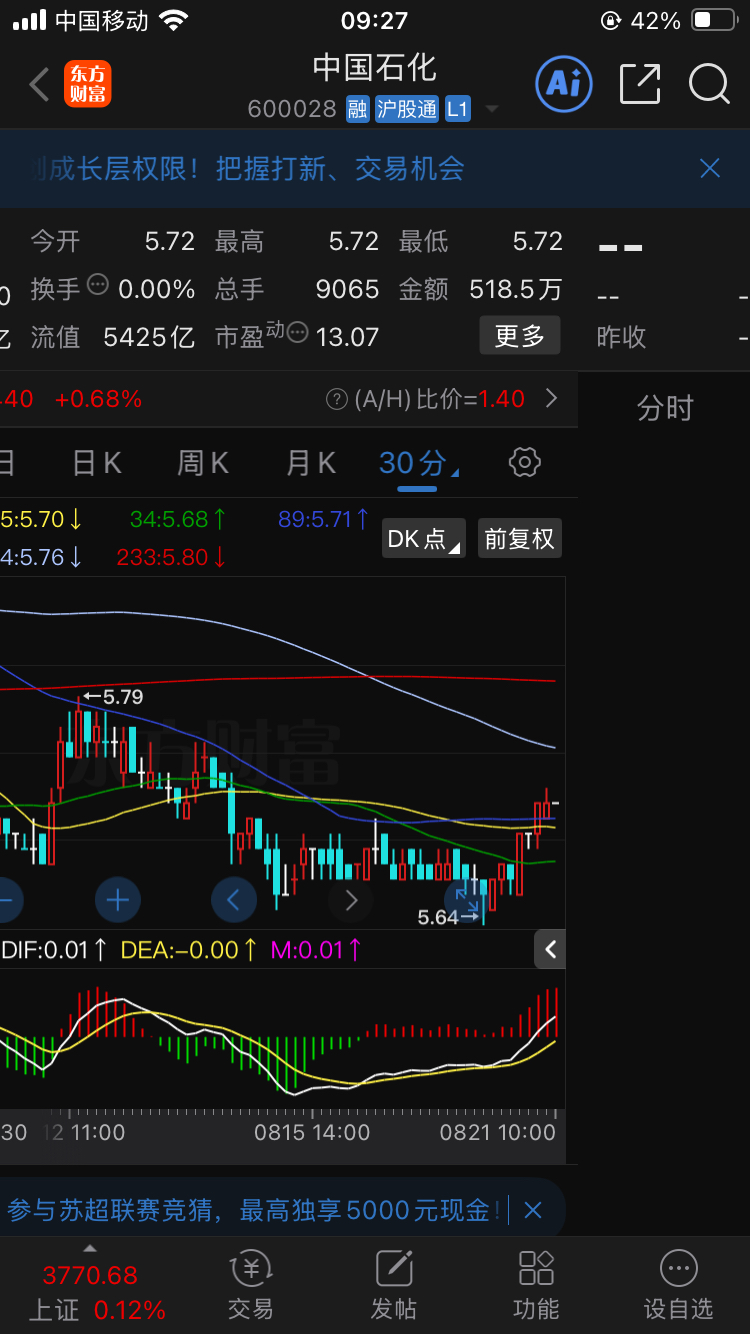
Task: Share the stock page via export icon
Action: point(640,84)
